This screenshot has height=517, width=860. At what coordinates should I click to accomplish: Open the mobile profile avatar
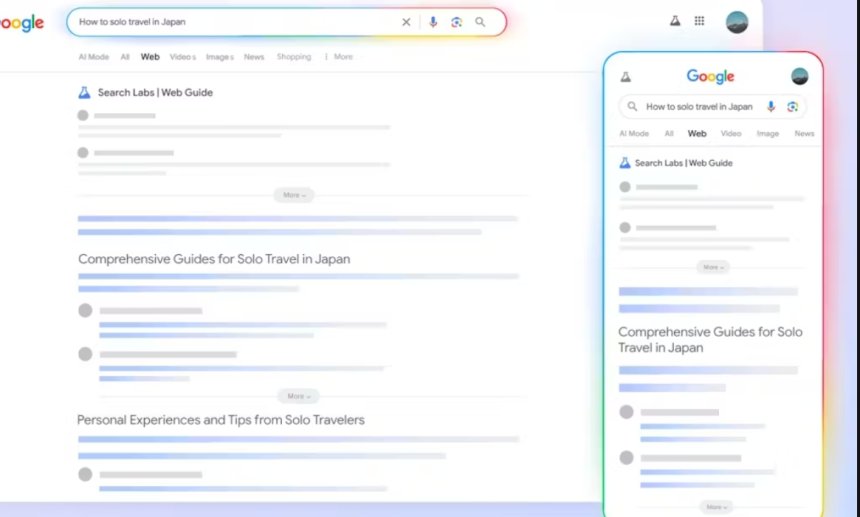coord(800,76)
